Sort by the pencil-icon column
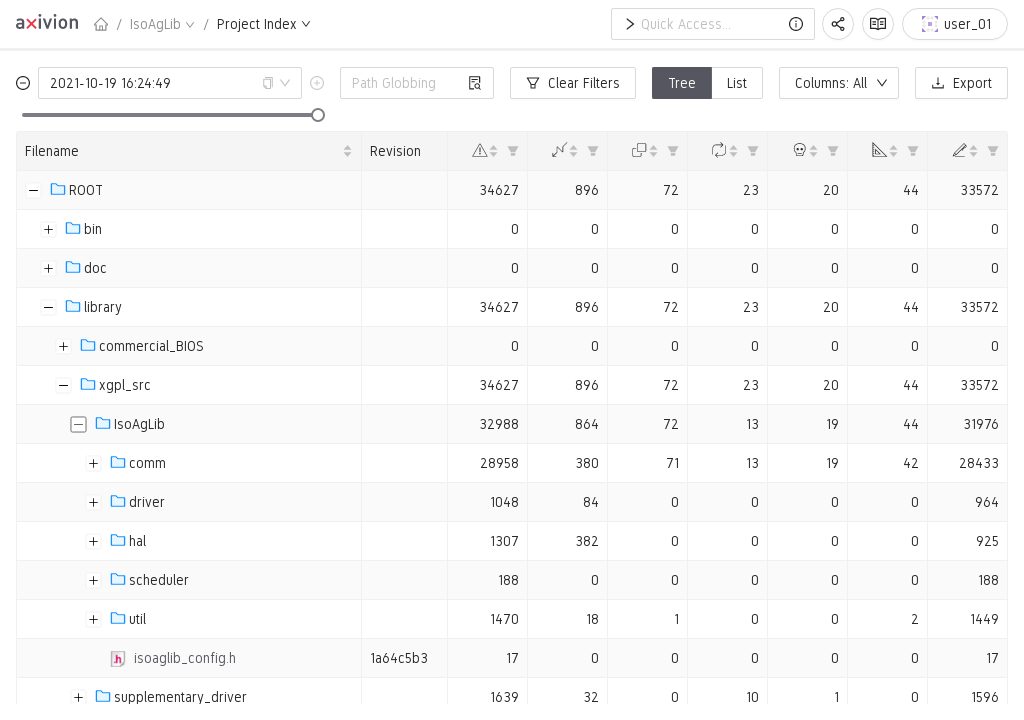This screenshot has width=1024, height=720. [x=973, y=151]
